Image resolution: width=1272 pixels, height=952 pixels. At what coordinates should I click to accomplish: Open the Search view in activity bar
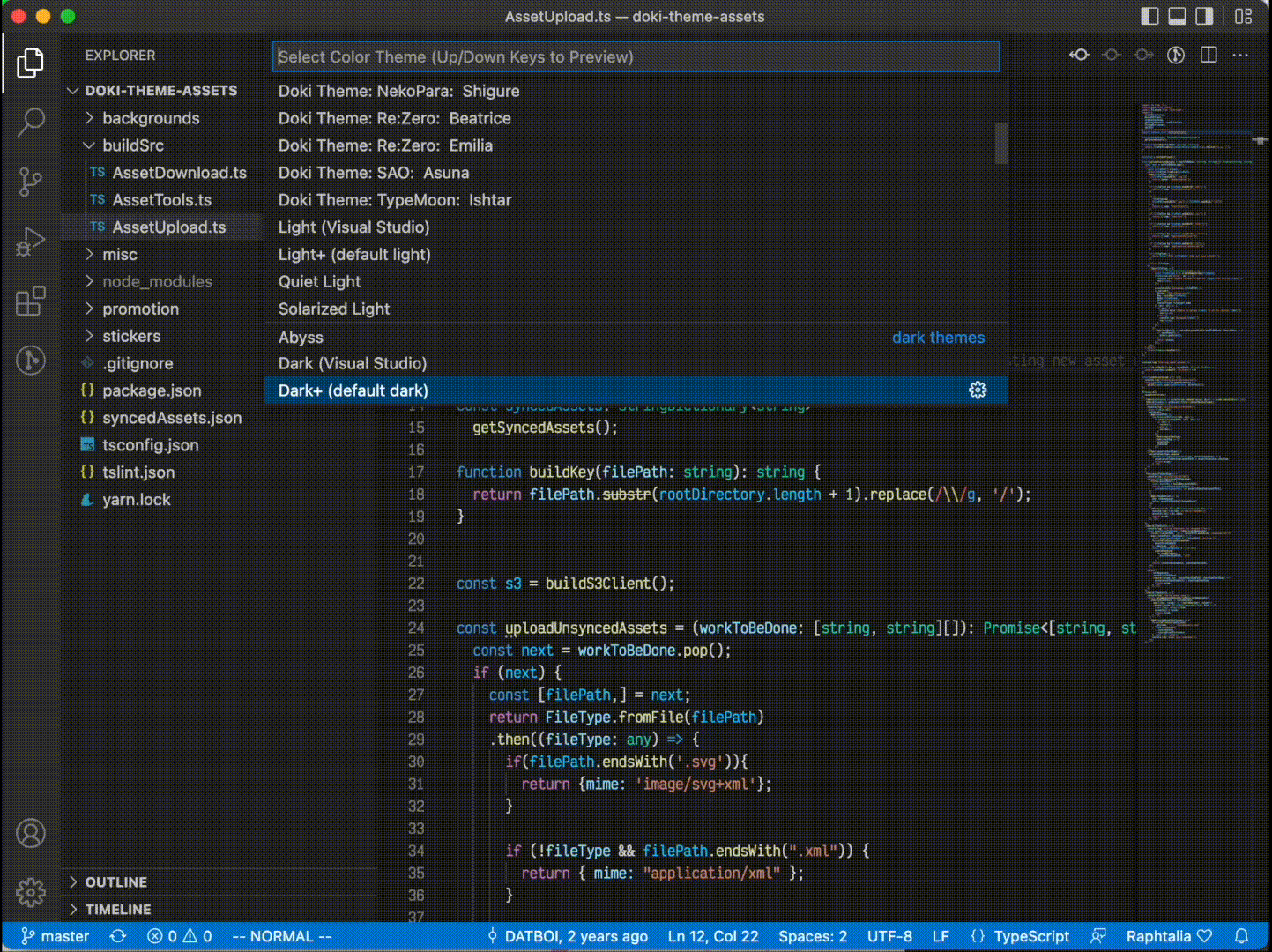30,122
